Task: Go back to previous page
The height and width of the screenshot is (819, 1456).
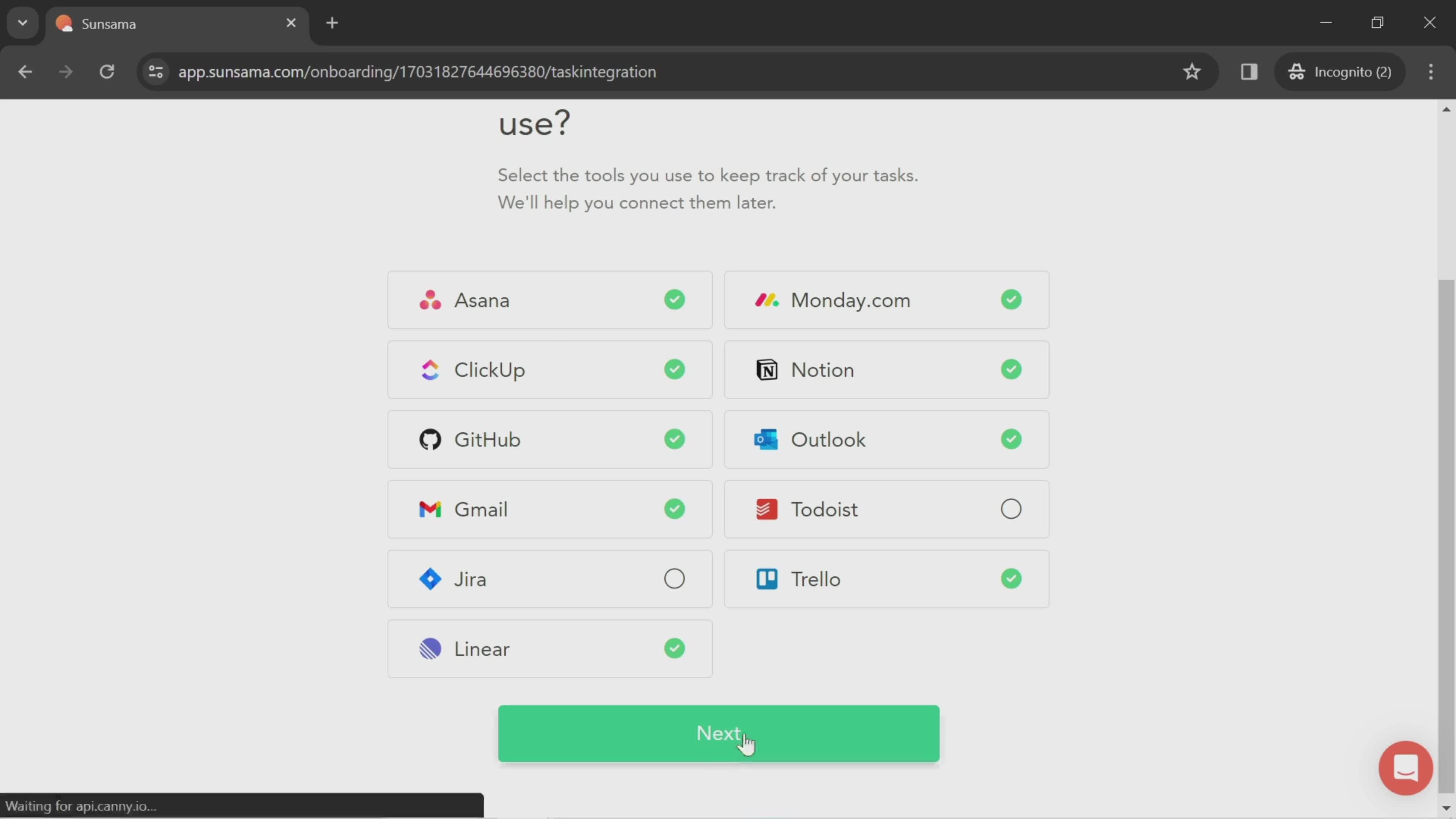Action: tap(25, 72)
